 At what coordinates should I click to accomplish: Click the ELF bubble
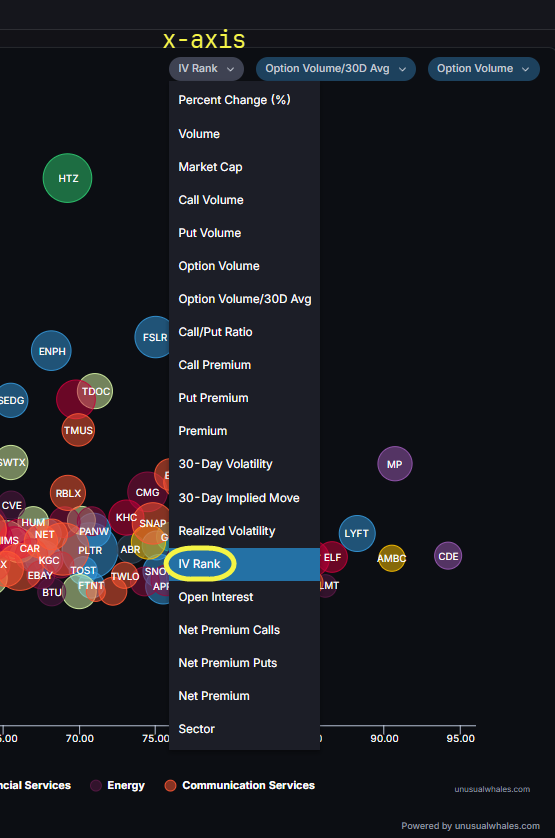click(333, 557)
